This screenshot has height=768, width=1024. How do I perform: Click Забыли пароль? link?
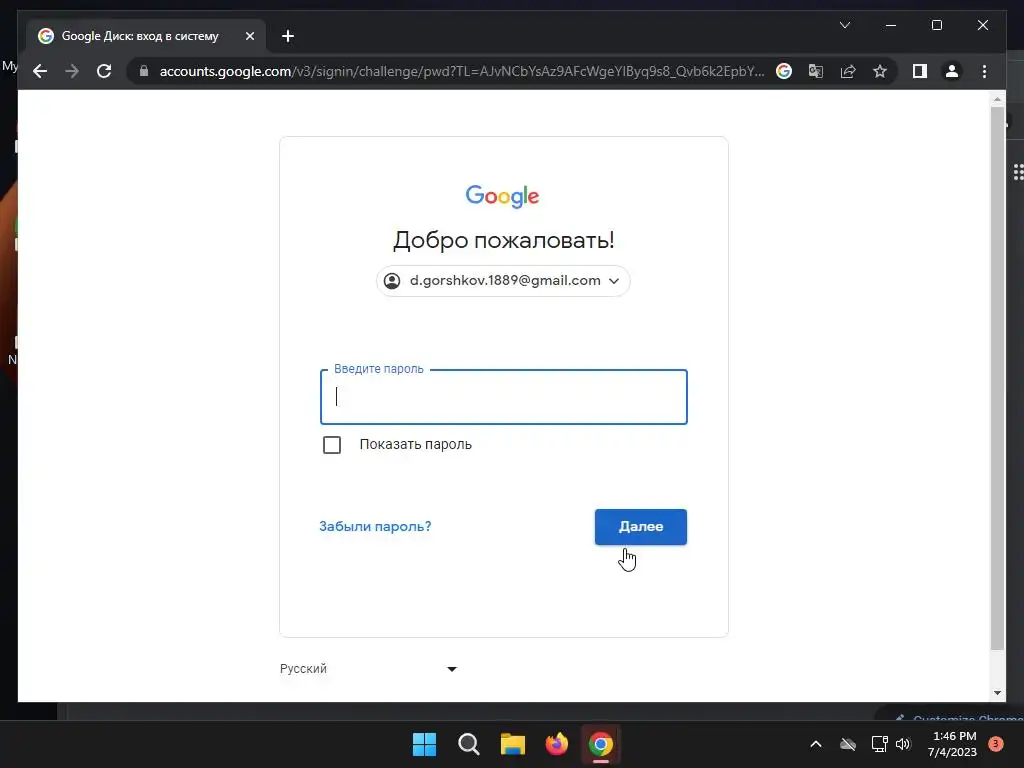click(x=375, y=526)
